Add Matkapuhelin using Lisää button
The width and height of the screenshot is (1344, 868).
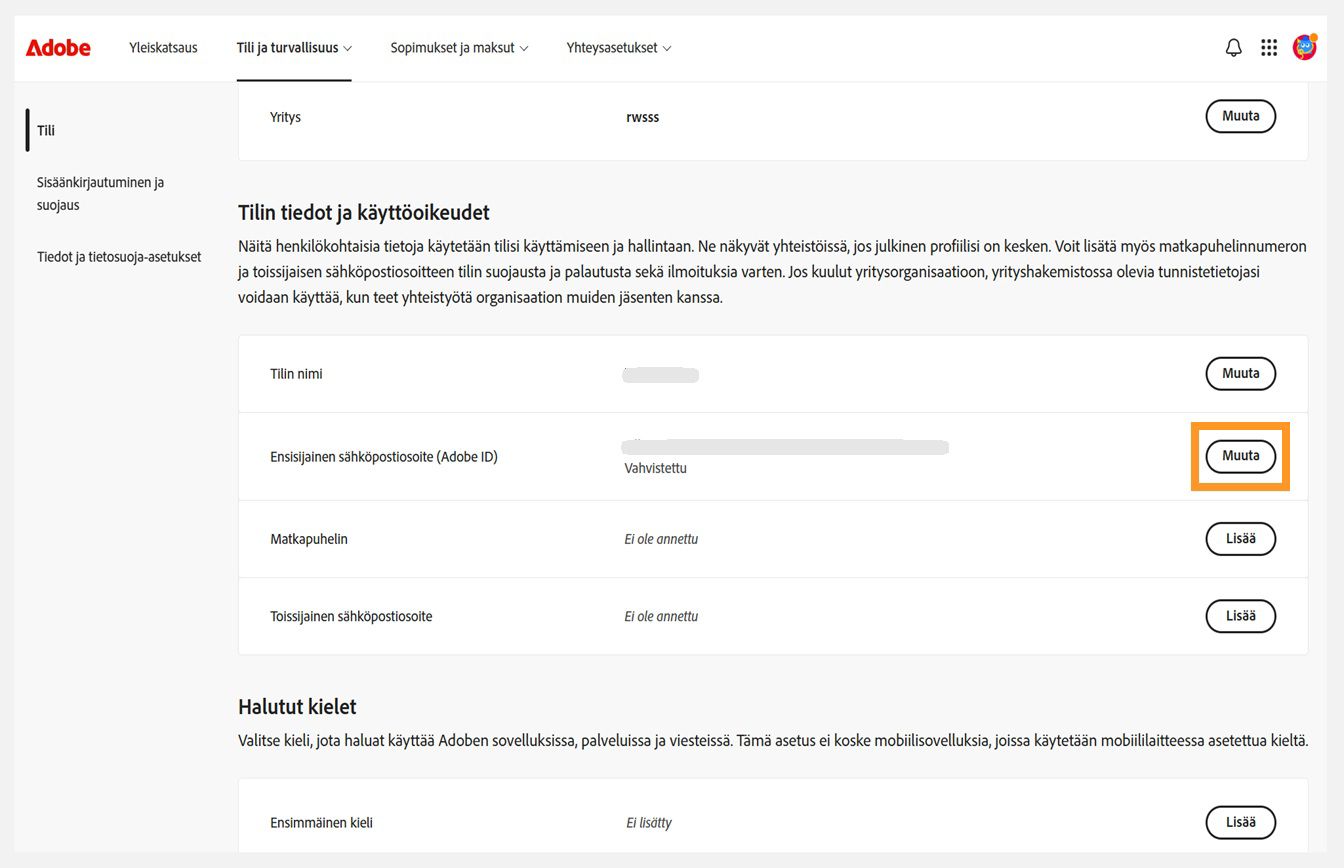1240,538
